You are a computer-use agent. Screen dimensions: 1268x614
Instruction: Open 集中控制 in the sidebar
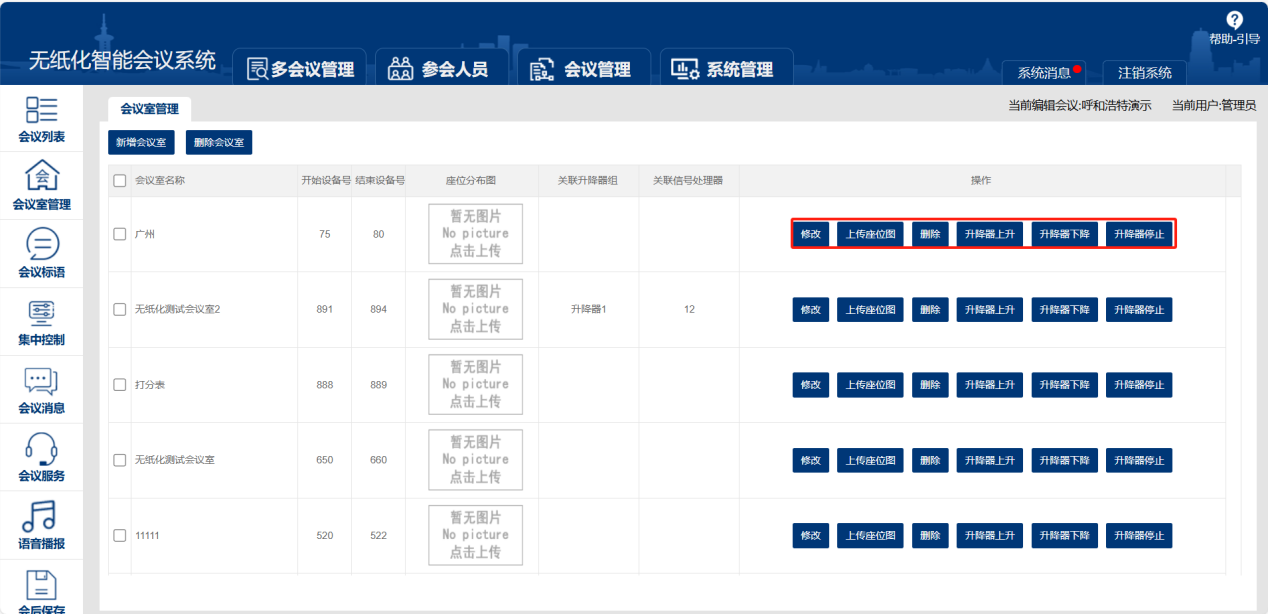(x=41, y=322)
